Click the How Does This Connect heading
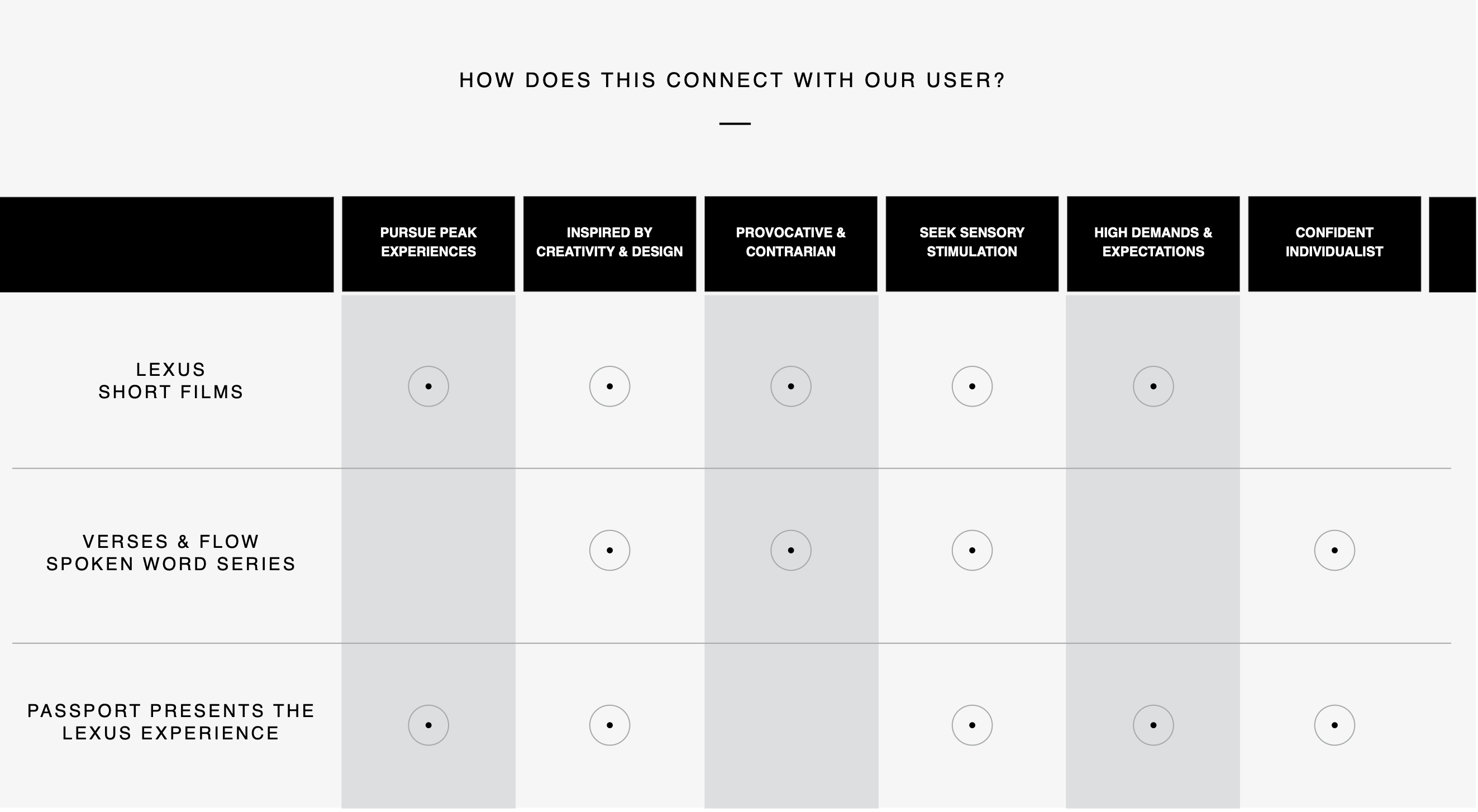1478x812 pixels. point(733,81)
